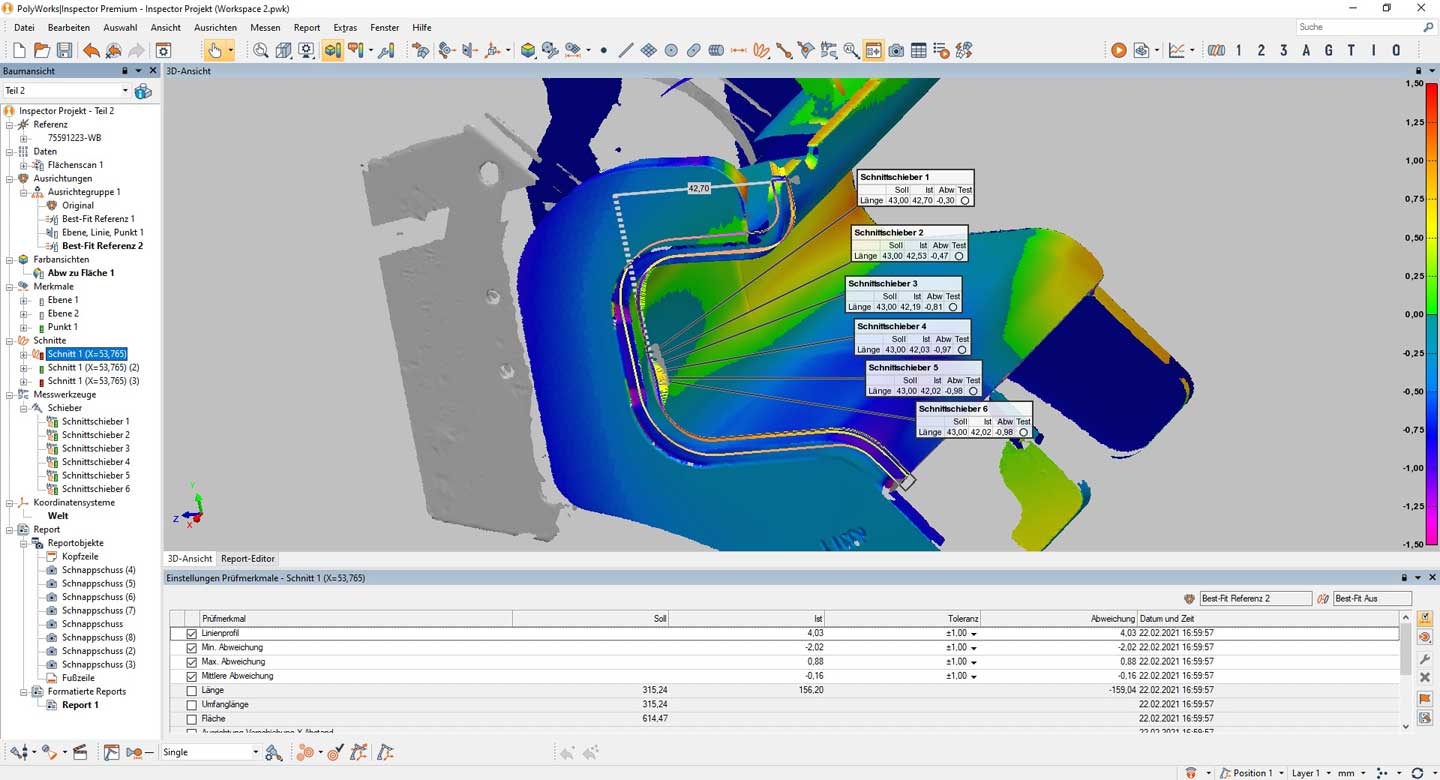This screenshot has height=780, width=1440.
Task: Run the macro with the orange play button
Action: coord(1119,50)
